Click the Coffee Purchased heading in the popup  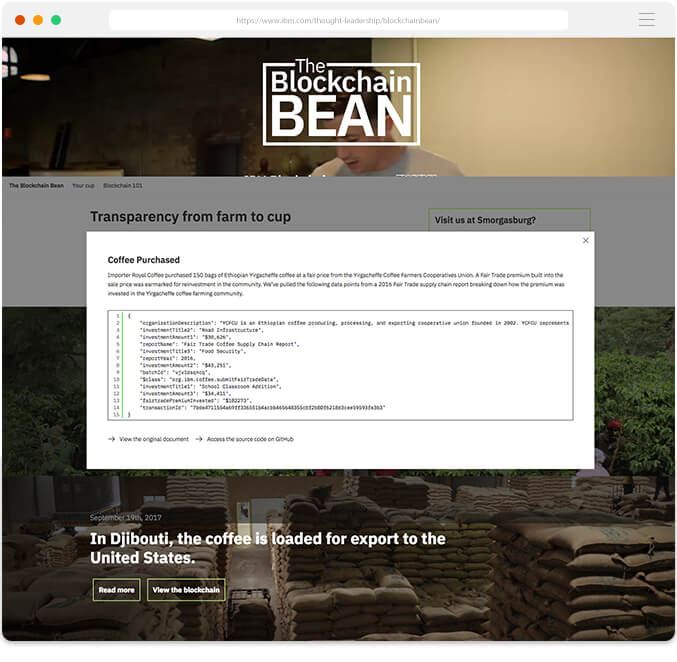point(144,260)
